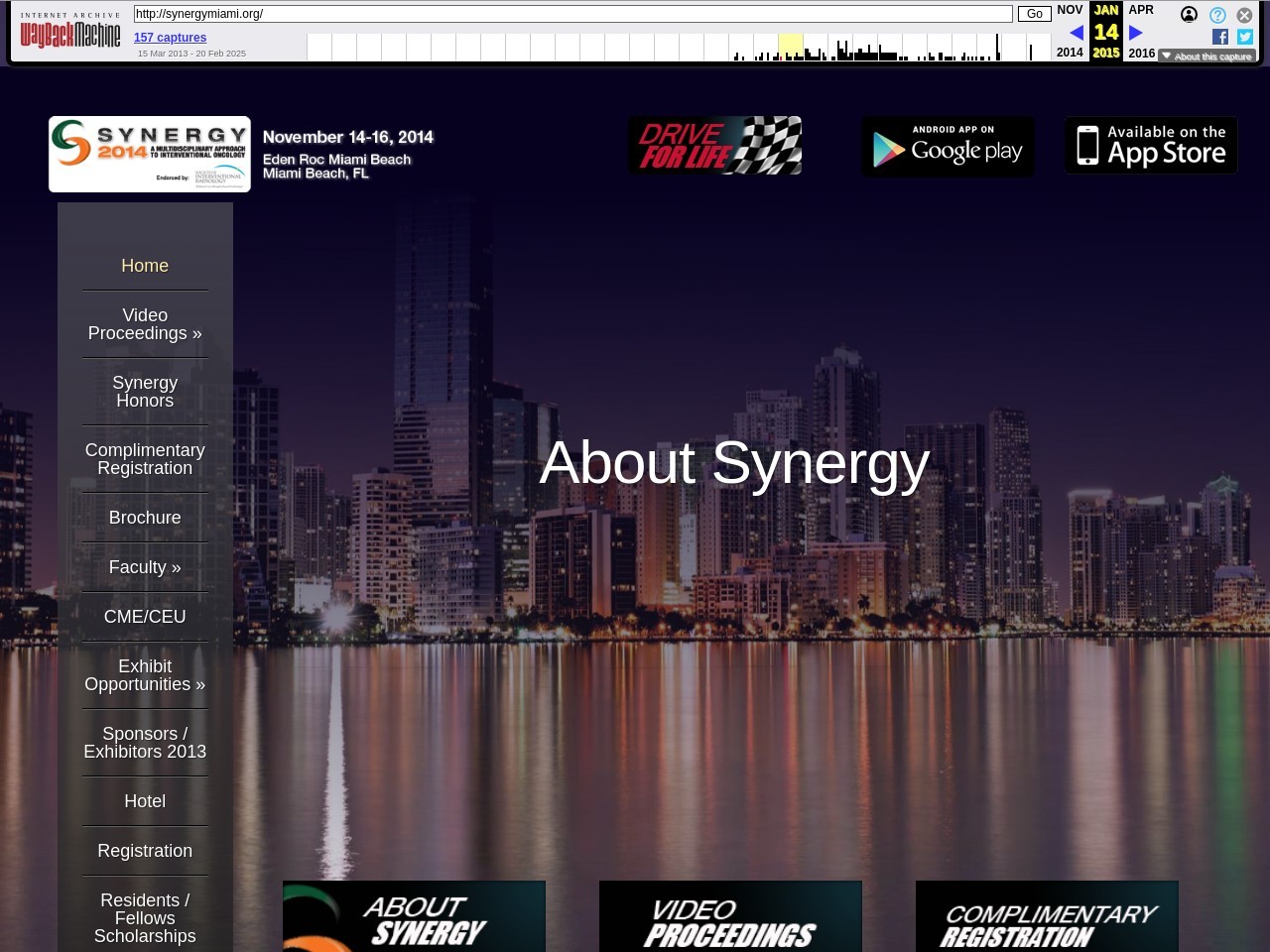
Task: Open the Google Play Android app badge
Action: [x=948, y=147]
